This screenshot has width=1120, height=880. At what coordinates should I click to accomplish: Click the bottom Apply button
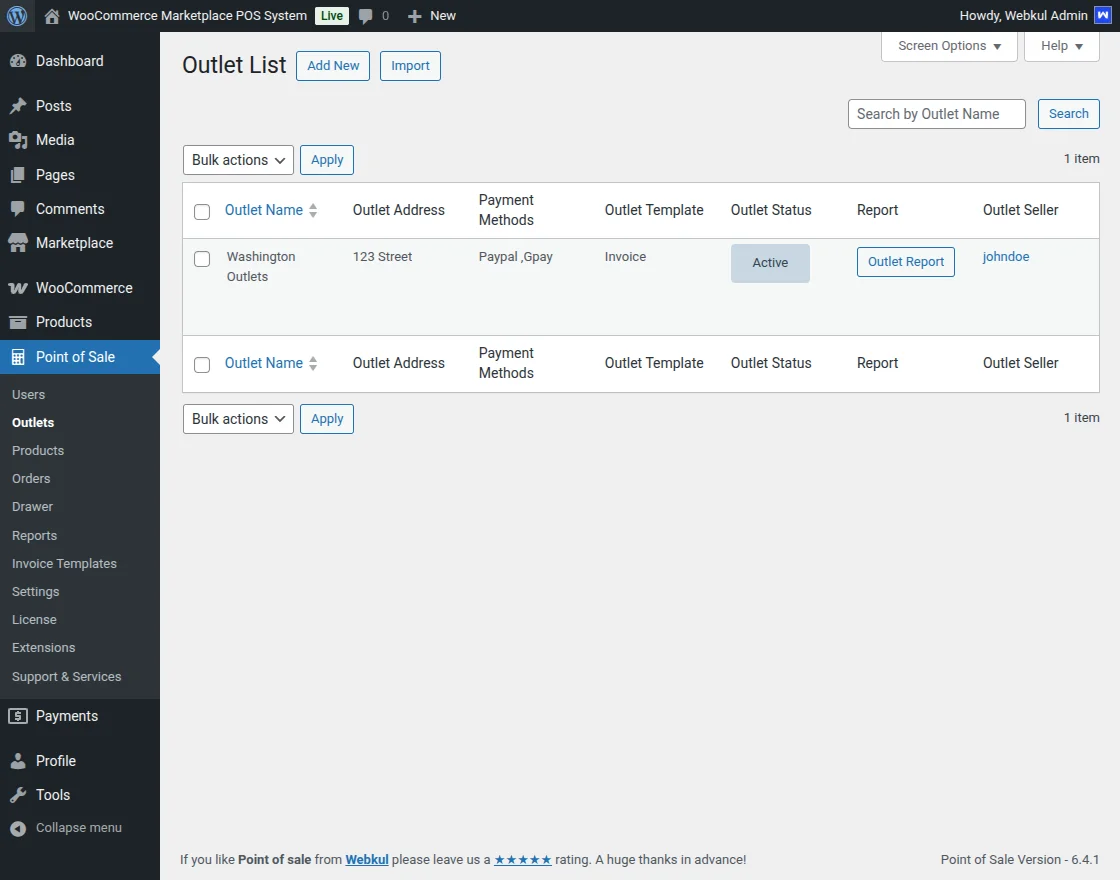[327, 419]
